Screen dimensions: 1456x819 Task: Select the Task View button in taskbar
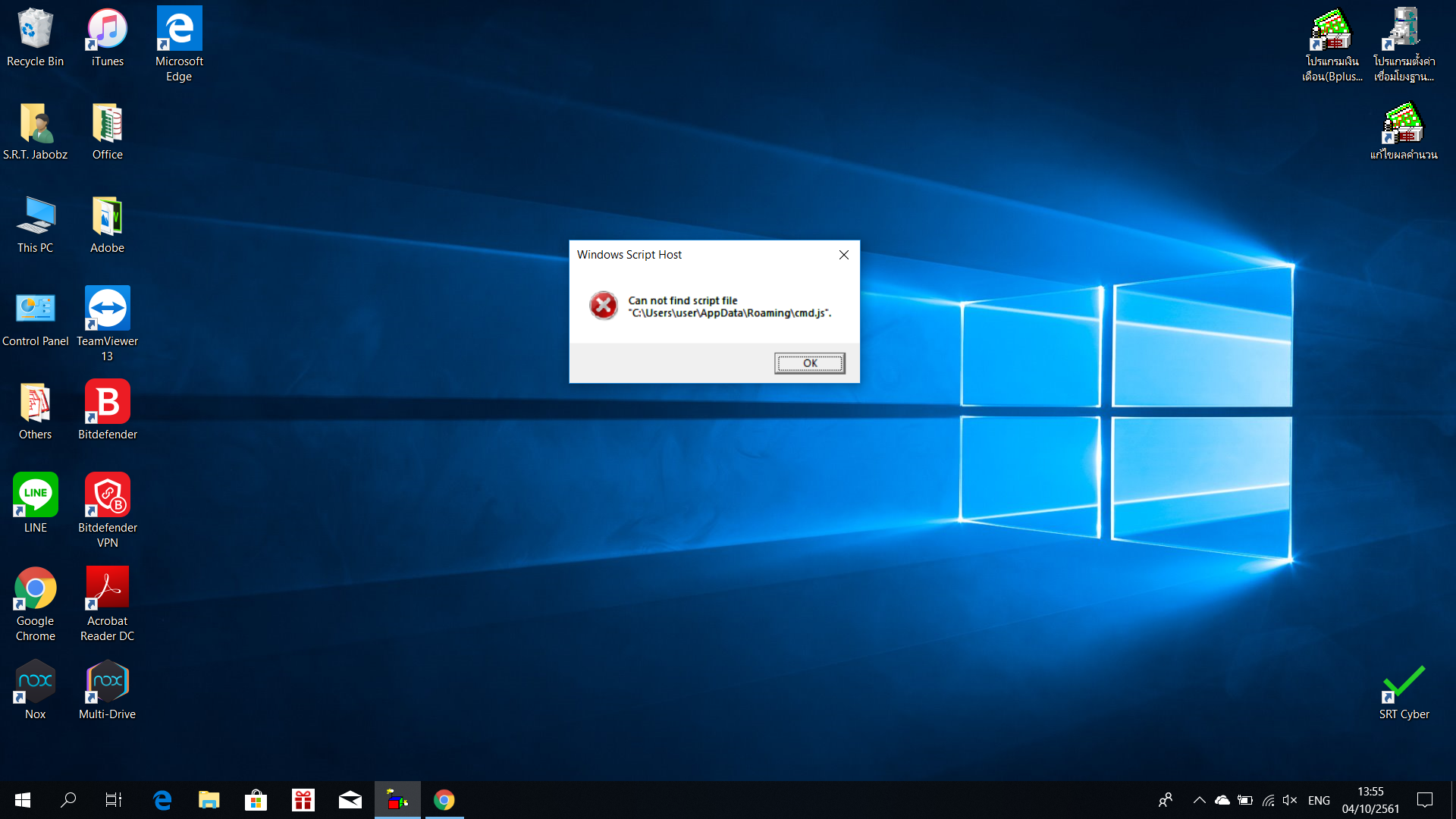(x=115, y=800)
